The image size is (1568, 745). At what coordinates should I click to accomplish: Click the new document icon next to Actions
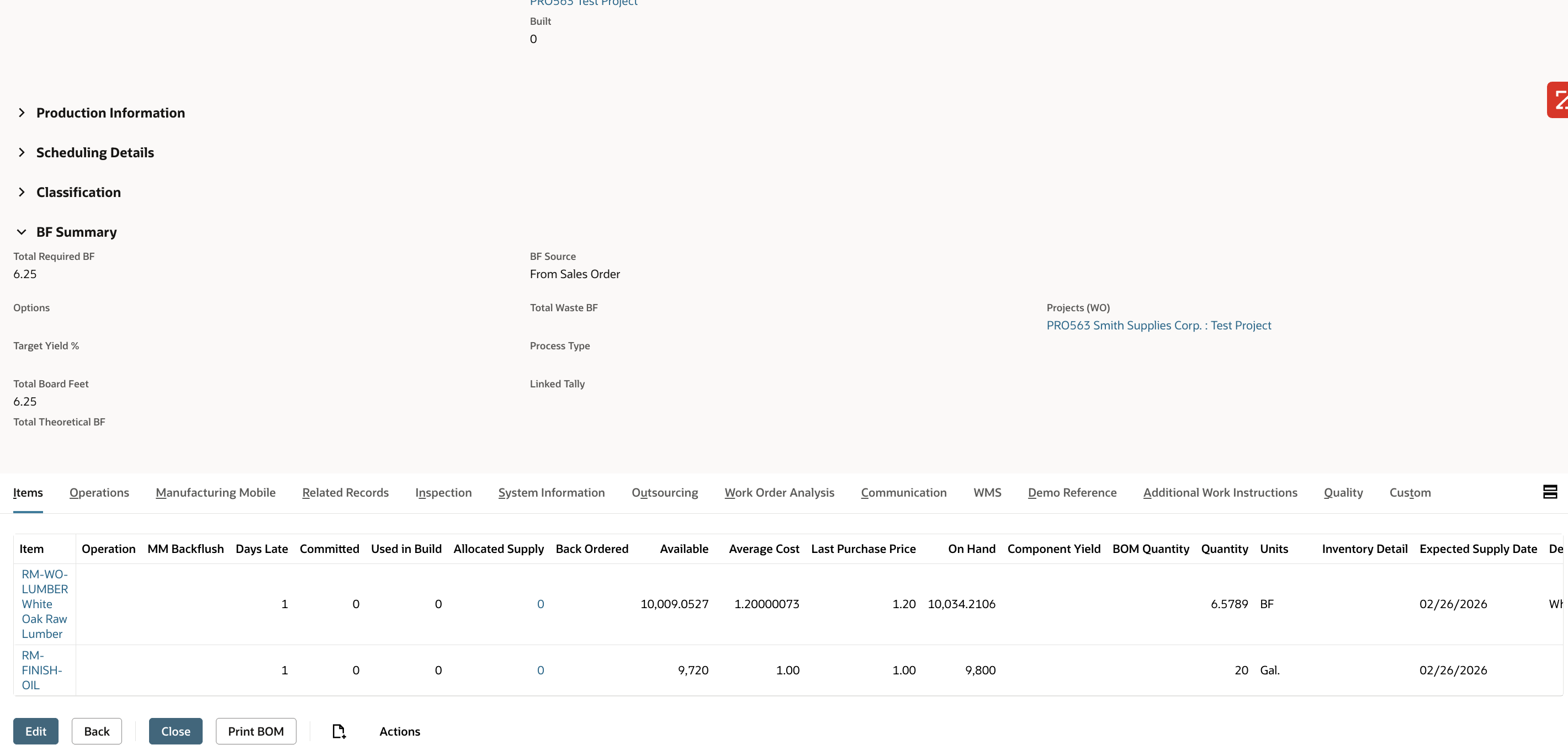point(339,731)
